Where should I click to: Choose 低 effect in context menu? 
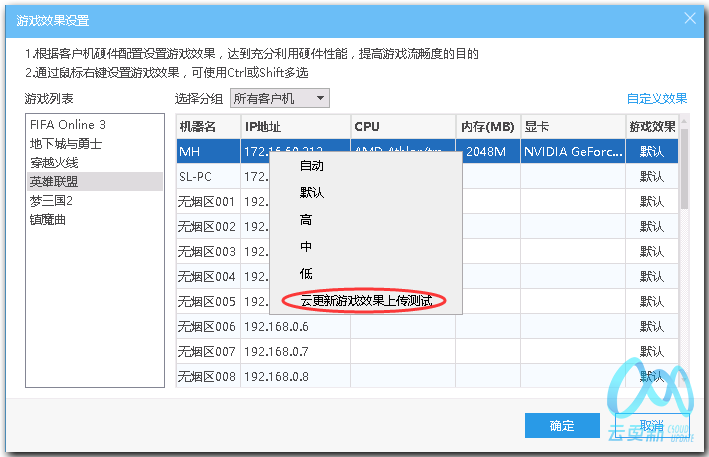[366, 273]
